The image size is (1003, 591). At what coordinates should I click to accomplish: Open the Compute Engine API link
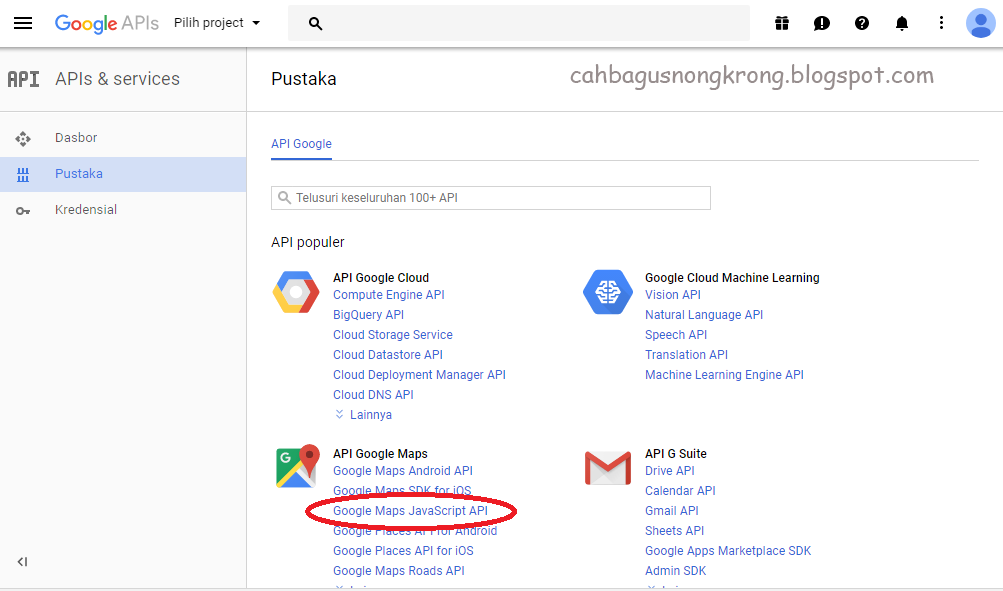[x=388, y=295]
